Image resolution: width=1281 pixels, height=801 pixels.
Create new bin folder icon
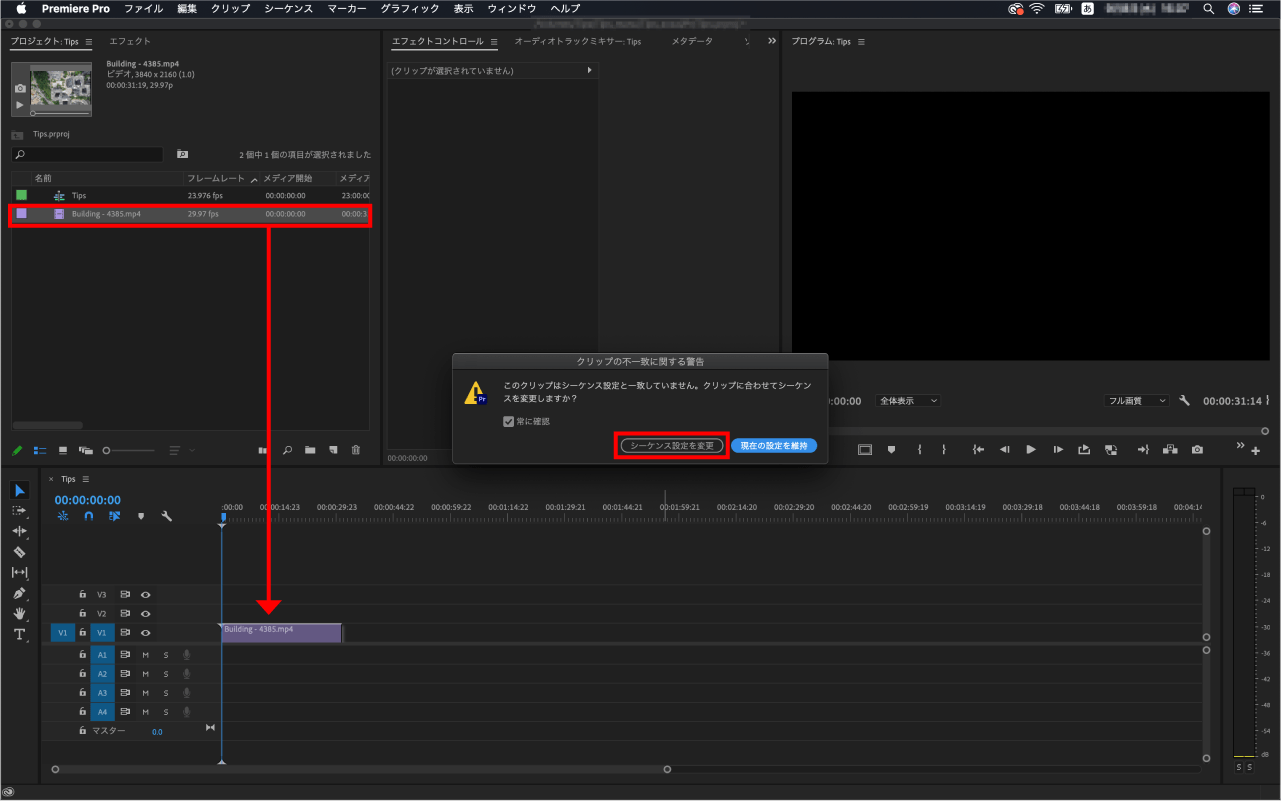coord(310,450)
